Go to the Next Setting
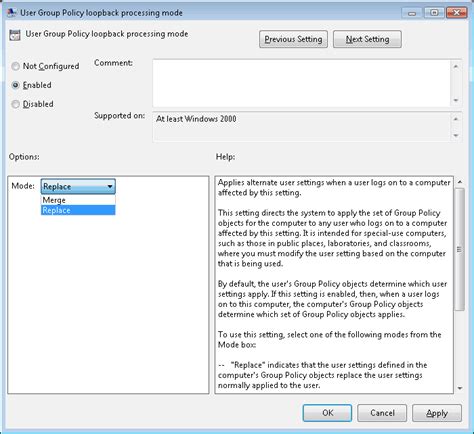Screen dimensions: 474x434 (367, 39)
